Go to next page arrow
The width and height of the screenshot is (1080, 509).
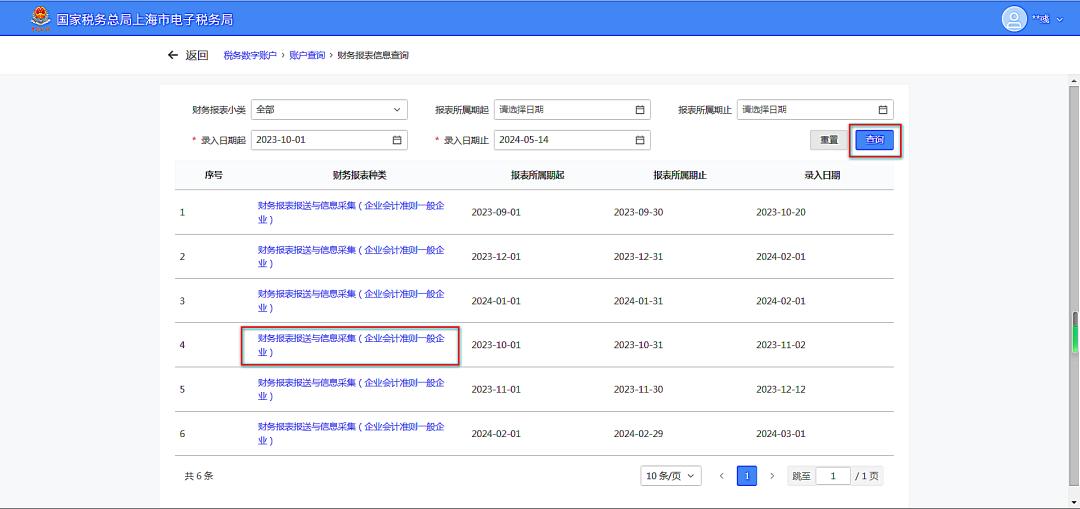(x=772, y=476)
